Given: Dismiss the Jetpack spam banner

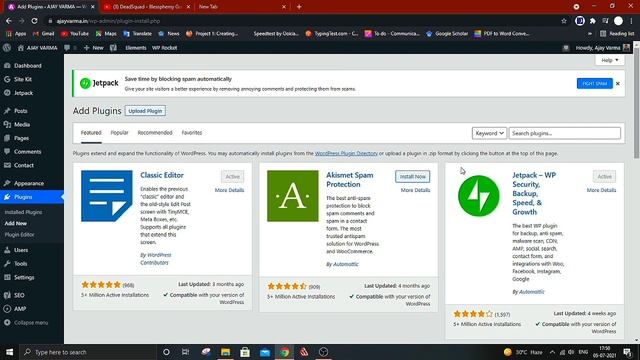Looking at the screenshot, I should [618, 84].
